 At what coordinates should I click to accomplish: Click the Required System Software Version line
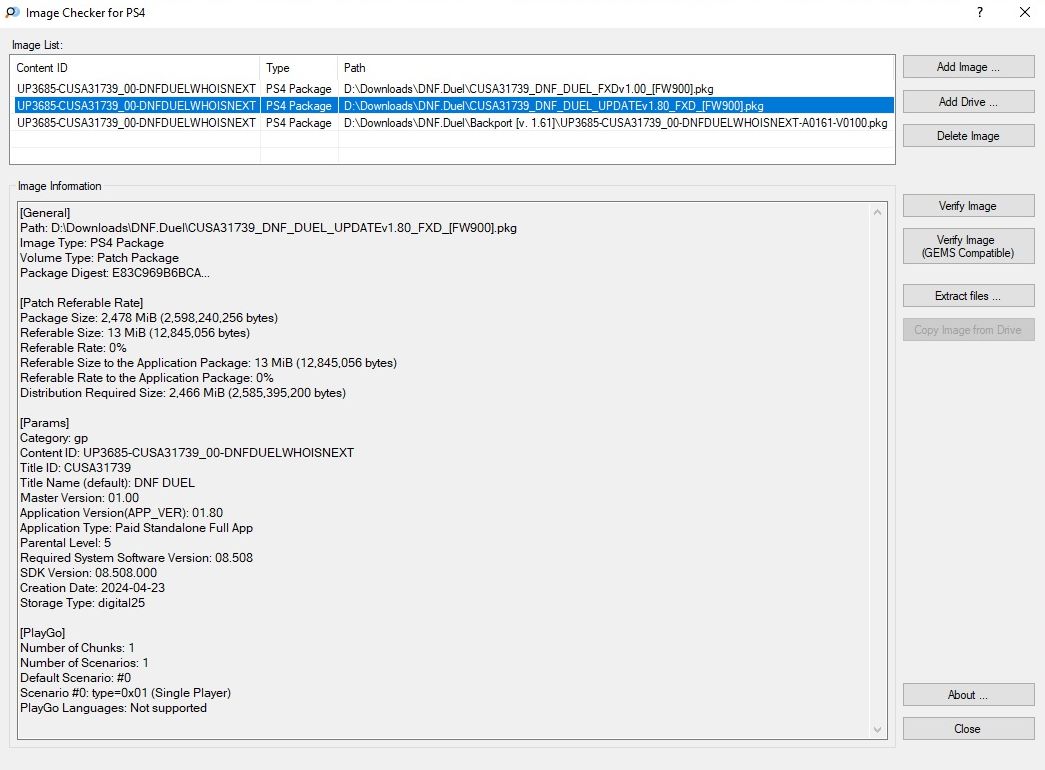point(137,558)
